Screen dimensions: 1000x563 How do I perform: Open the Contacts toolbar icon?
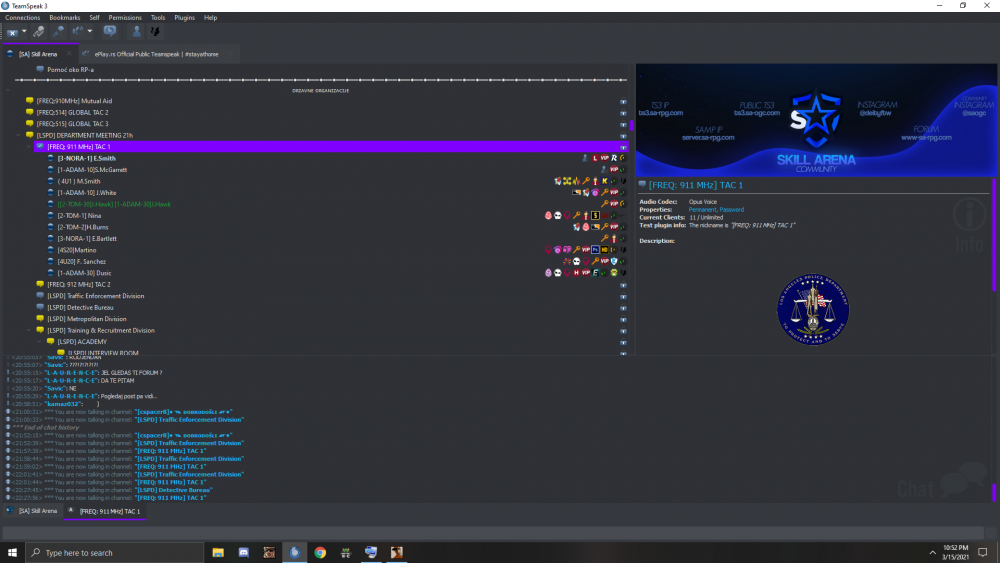pos(137,32)
